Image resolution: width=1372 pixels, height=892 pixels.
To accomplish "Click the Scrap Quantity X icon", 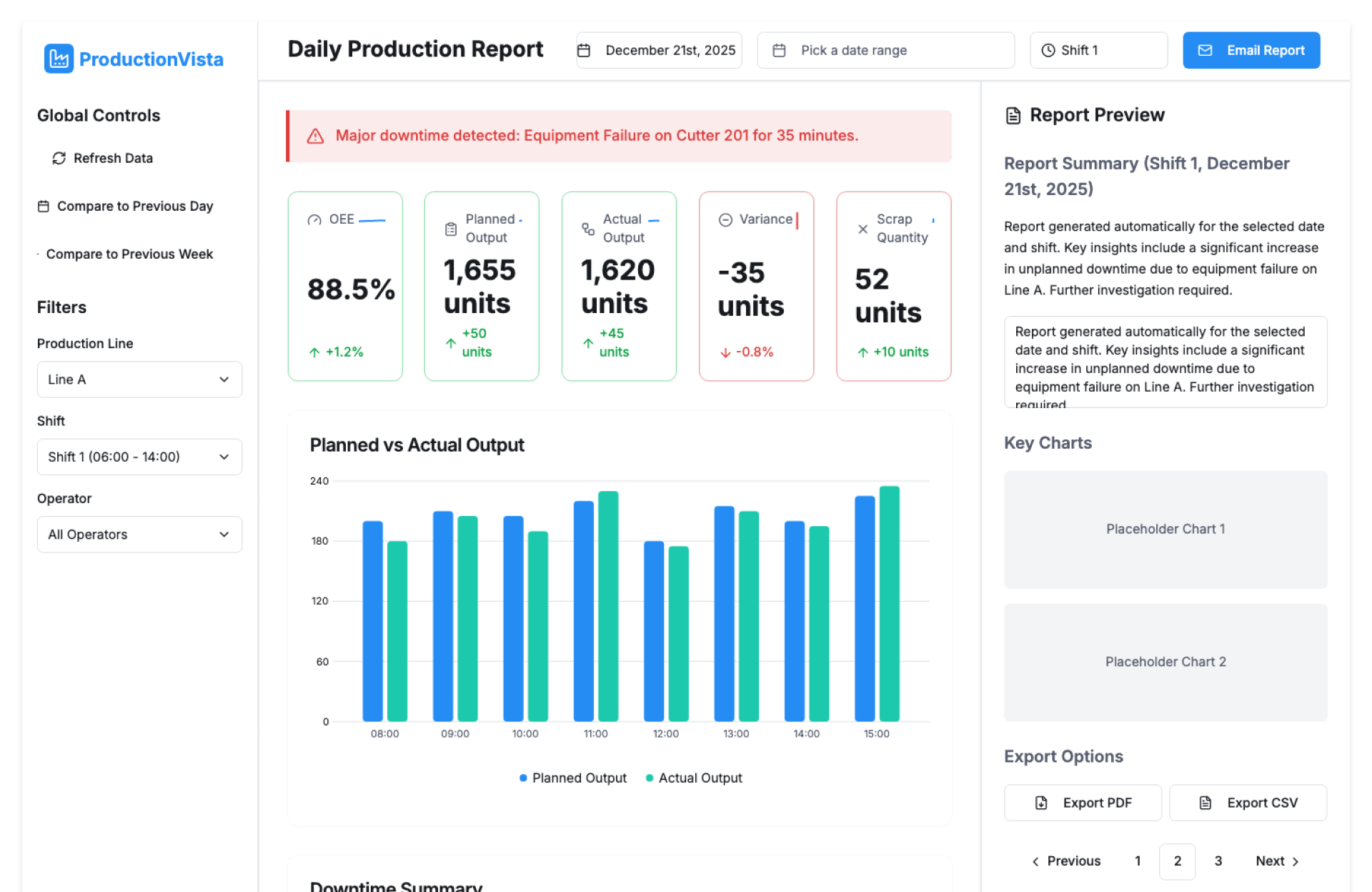I will (x=863, y=229).
